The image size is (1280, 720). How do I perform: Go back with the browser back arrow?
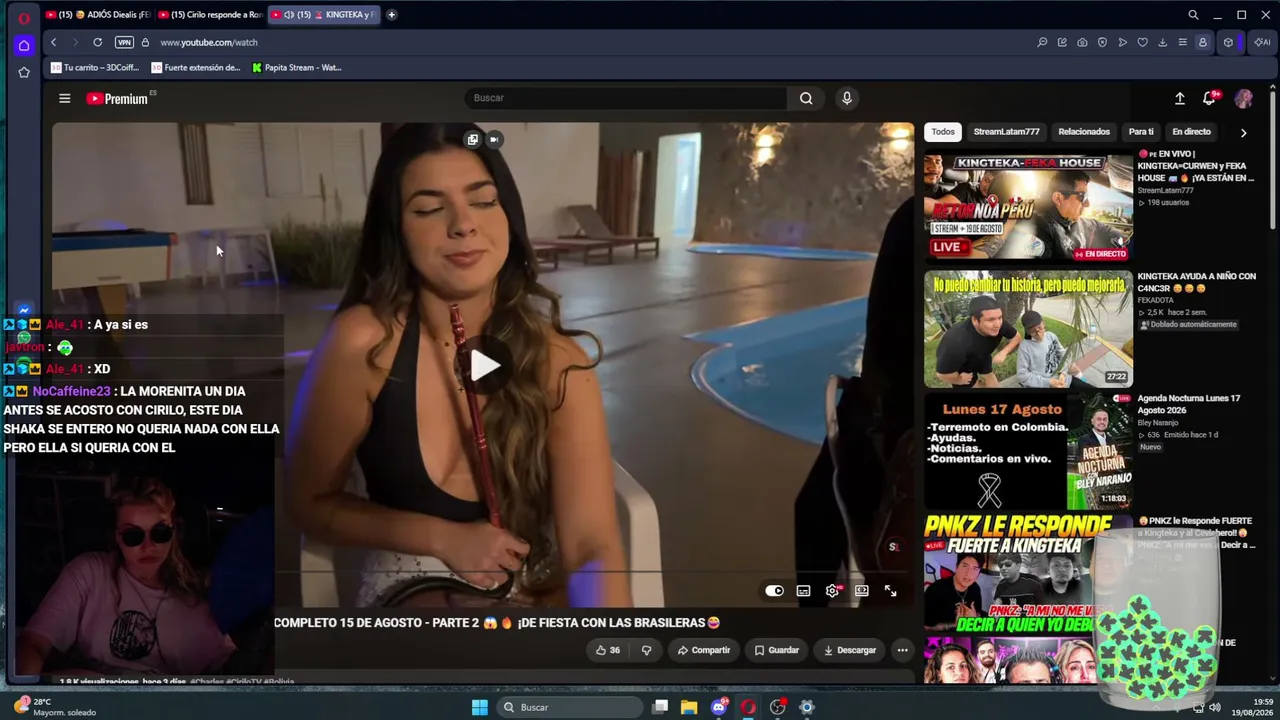(53, 42)
